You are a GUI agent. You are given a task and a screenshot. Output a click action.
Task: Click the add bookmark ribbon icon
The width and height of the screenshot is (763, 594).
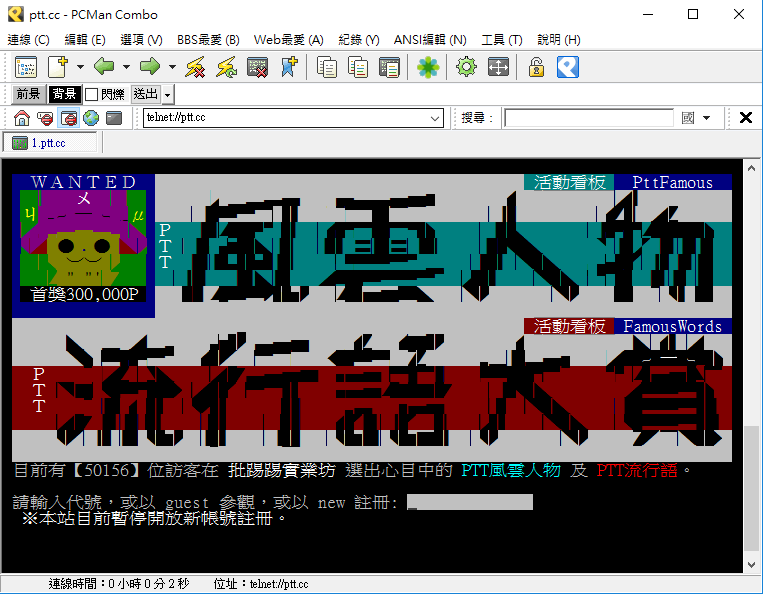(x=289, y=67)
